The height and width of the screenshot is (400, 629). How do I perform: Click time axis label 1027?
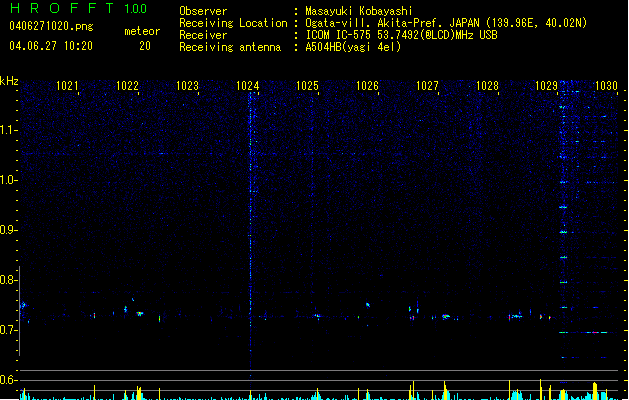[427, 86]
